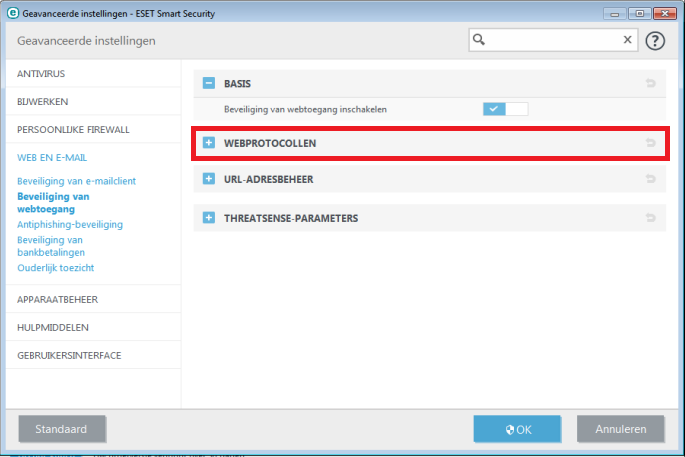Click the BASIS header text
The height and width of the screenshot is (457, 685).
pyautogui.click(x=237, y=83)
